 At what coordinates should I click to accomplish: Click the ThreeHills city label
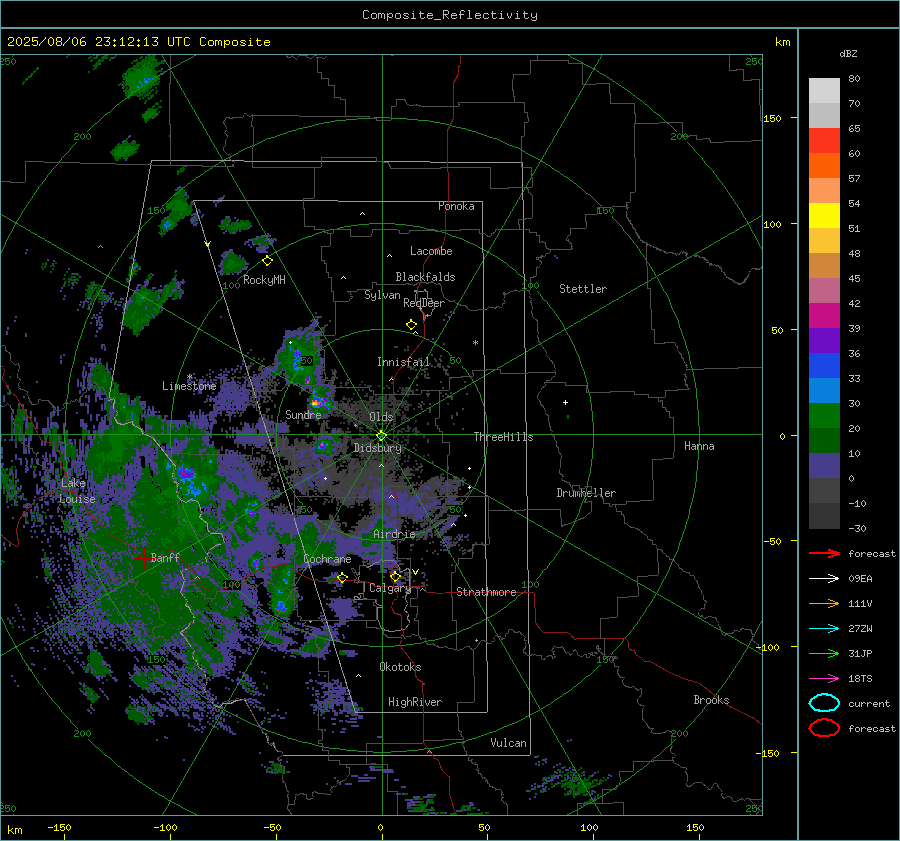pos(503,437)
